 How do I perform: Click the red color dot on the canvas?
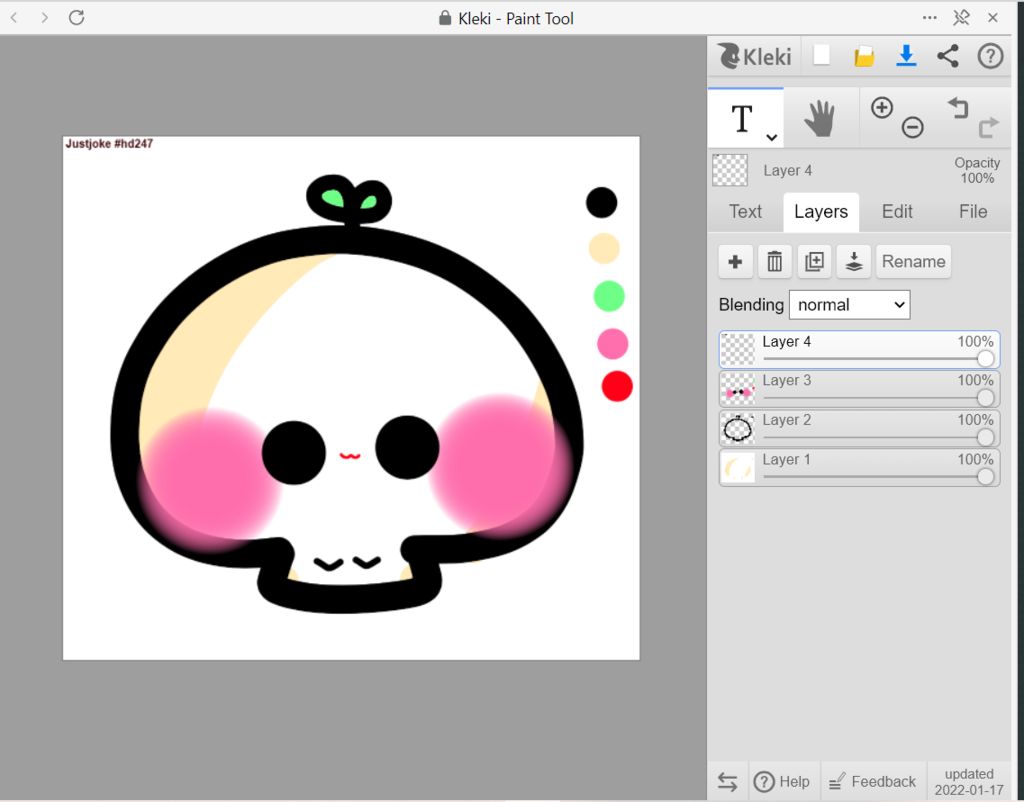[x=617, y=386]
